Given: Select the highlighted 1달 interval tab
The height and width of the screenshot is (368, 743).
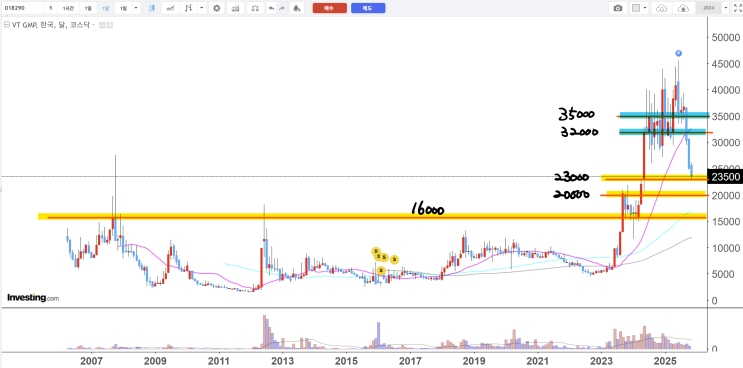Looking at the screenshot, I should tap(106, 8).
